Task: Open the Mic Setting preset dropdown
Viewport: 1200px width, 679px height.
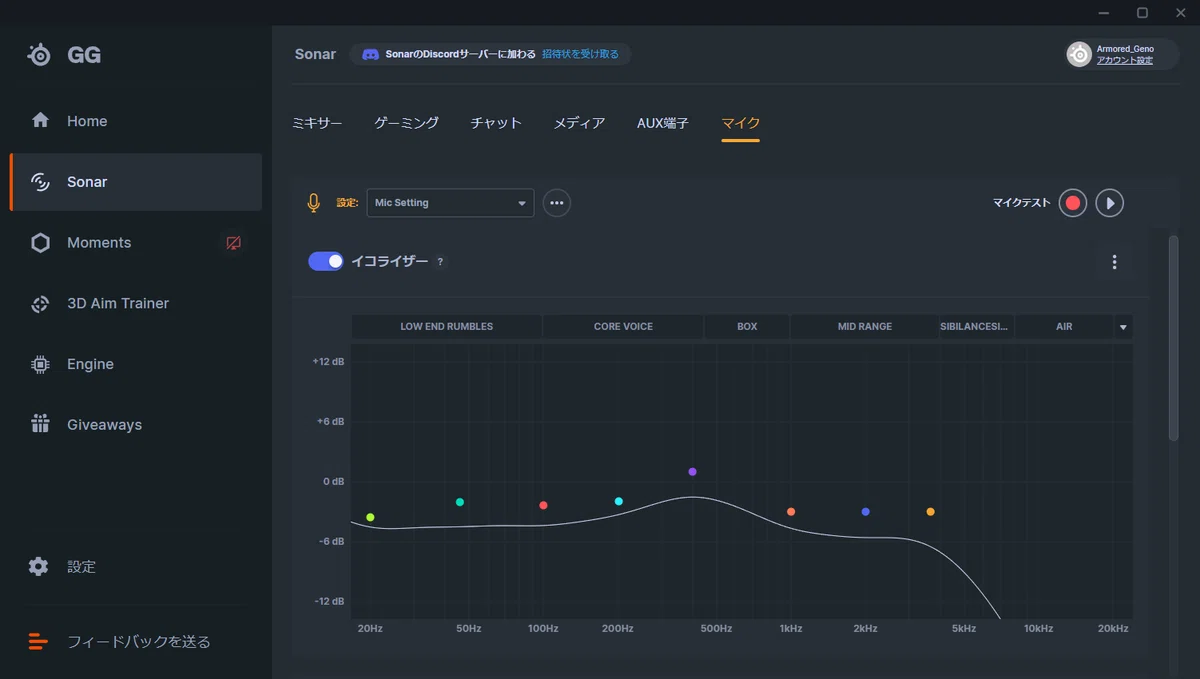Action: (450, 203)
